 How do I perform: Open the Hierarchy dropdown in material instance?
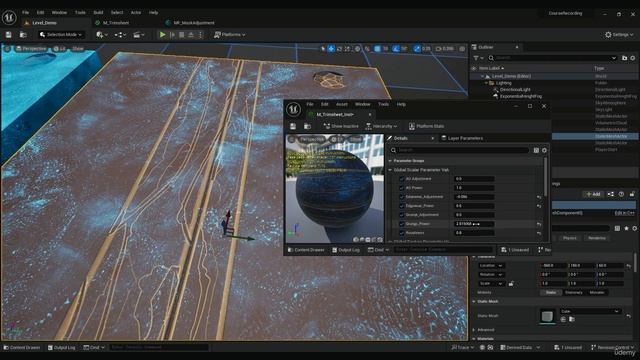point(381,126)
